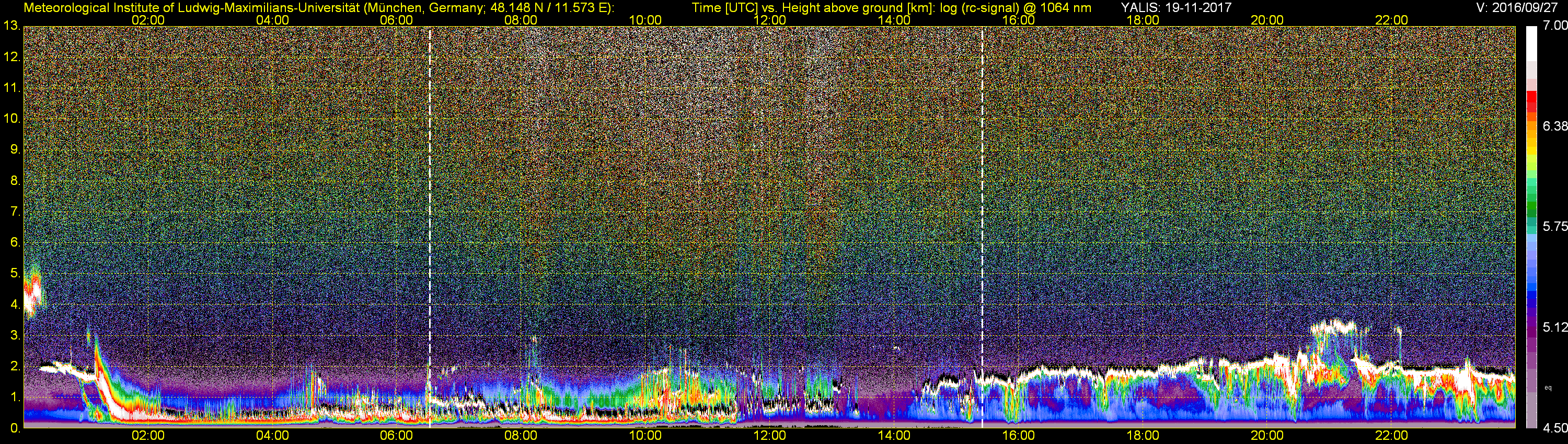
Task: Select the 12:00 label on the top time axis
Action: [769, 20]
